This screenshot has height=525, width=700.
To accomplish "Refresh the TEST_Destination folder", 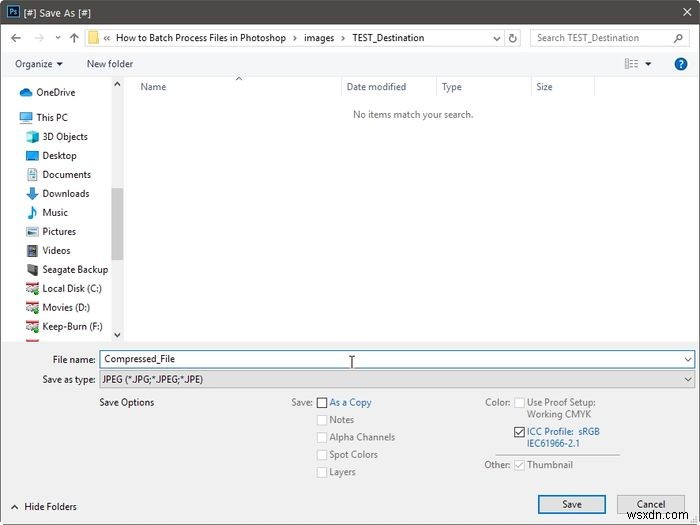I will [512, 38].
